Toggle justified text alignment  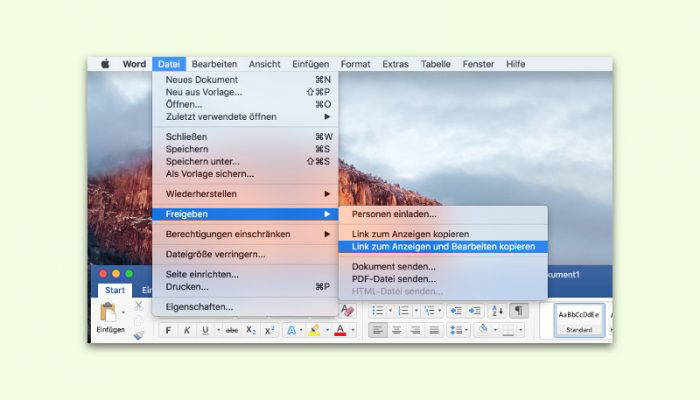click(434, 330)
